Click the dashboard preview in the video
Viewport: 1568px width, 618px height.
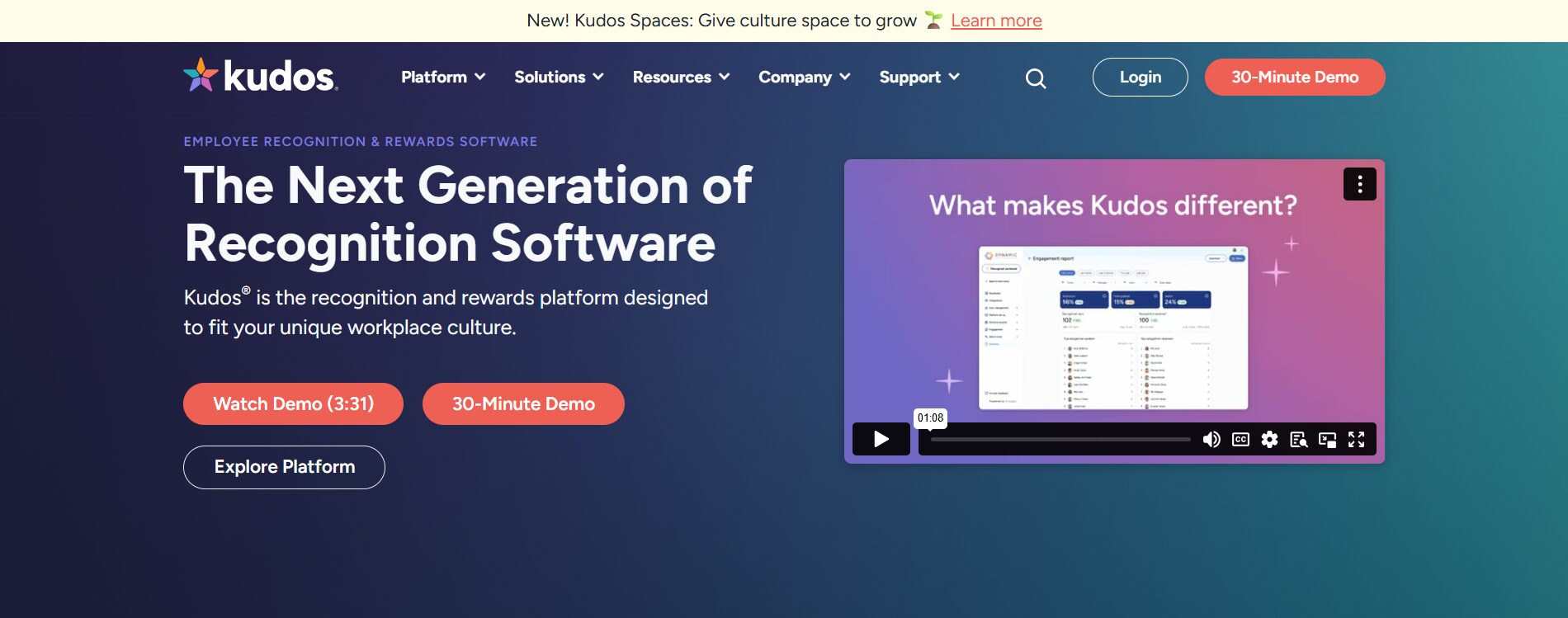point(1113,328)
